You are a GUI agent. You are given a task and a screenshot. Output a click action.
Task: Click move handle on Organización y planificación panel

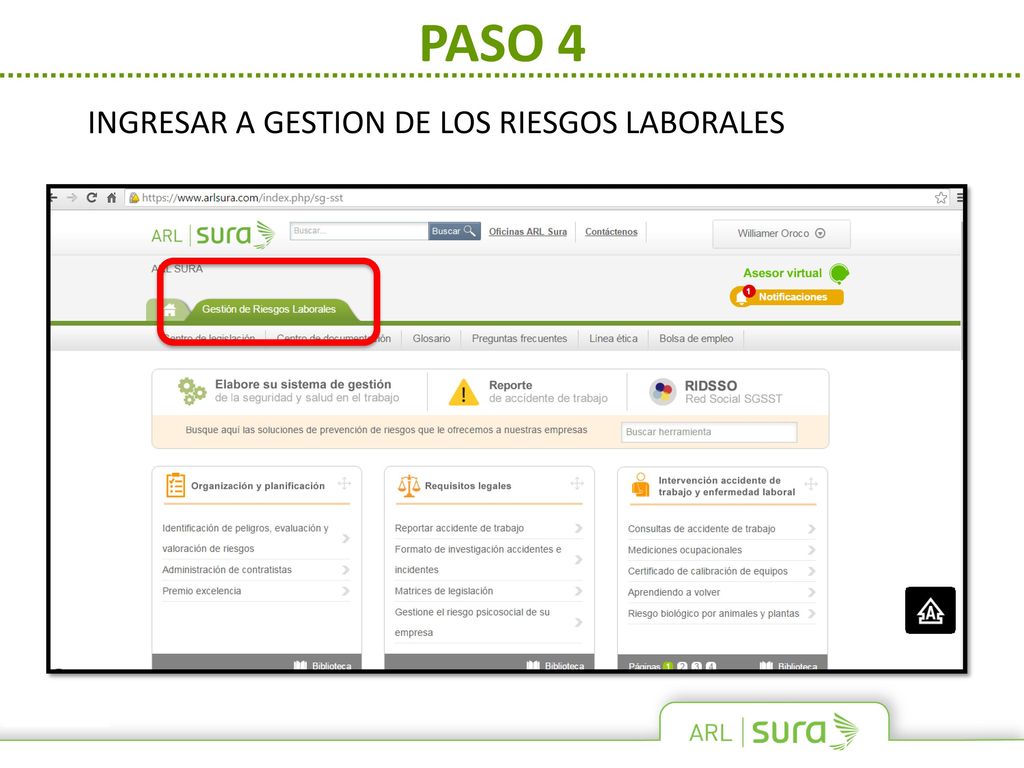(344, 483)
